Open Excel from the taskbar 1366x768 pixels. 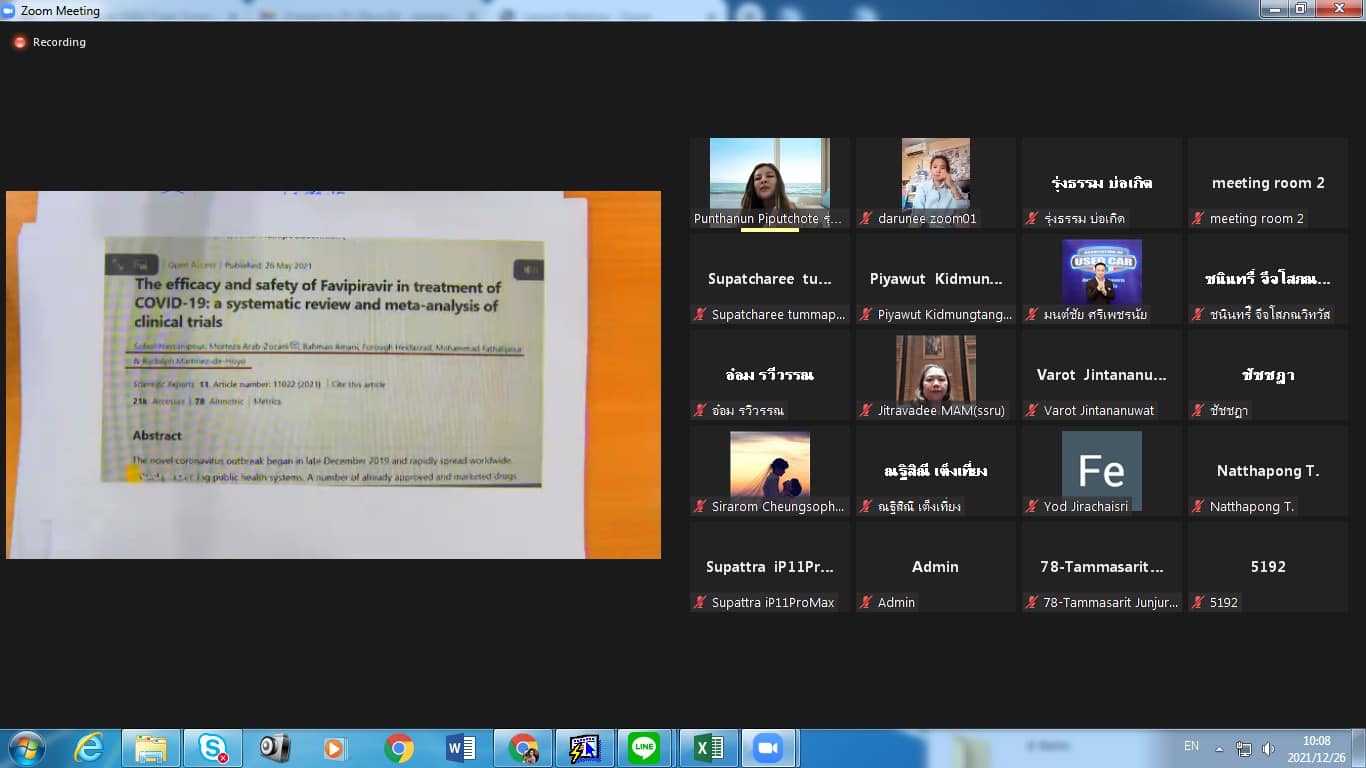[708, 748]
